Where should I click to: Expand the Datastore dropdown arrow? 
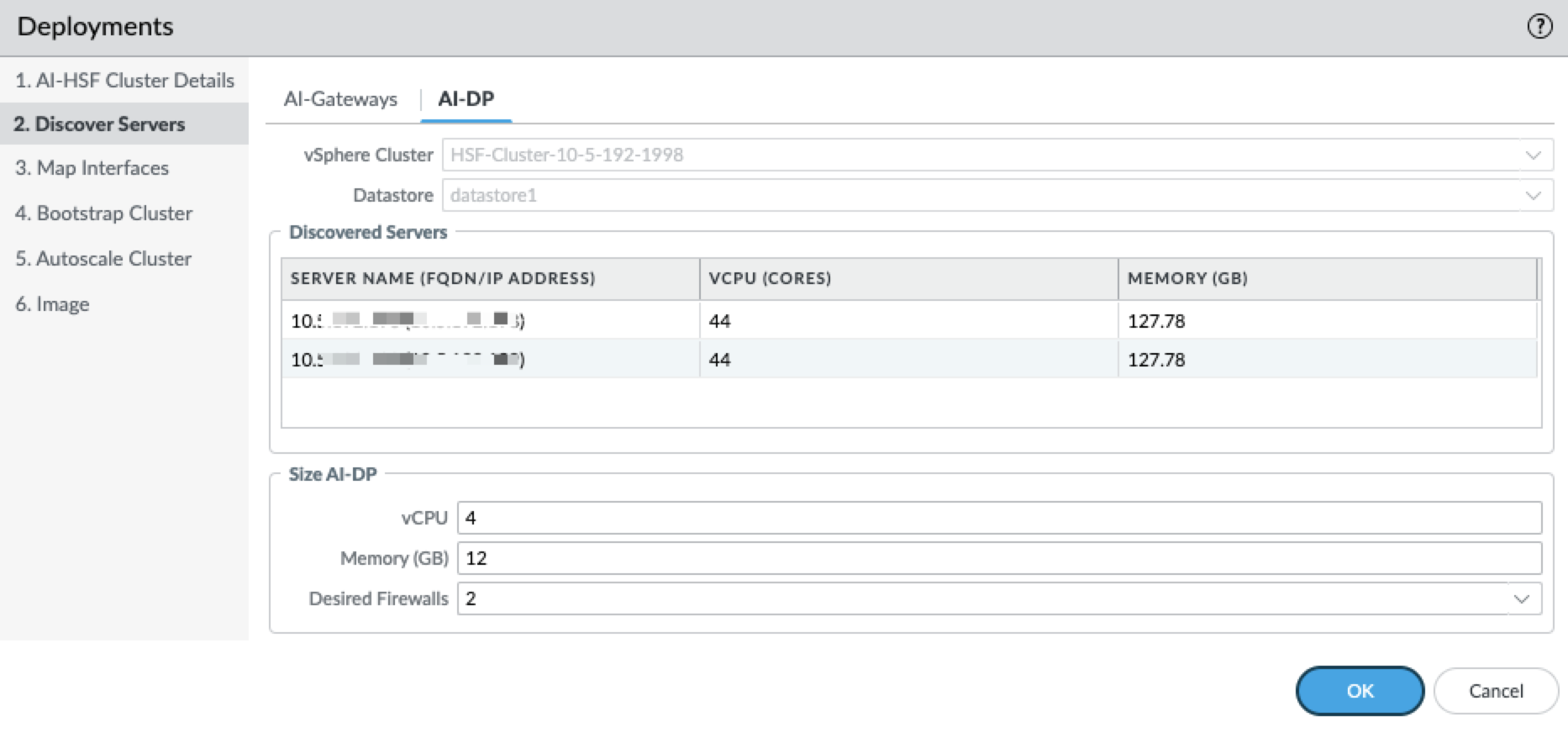(x=1533, y=196)
